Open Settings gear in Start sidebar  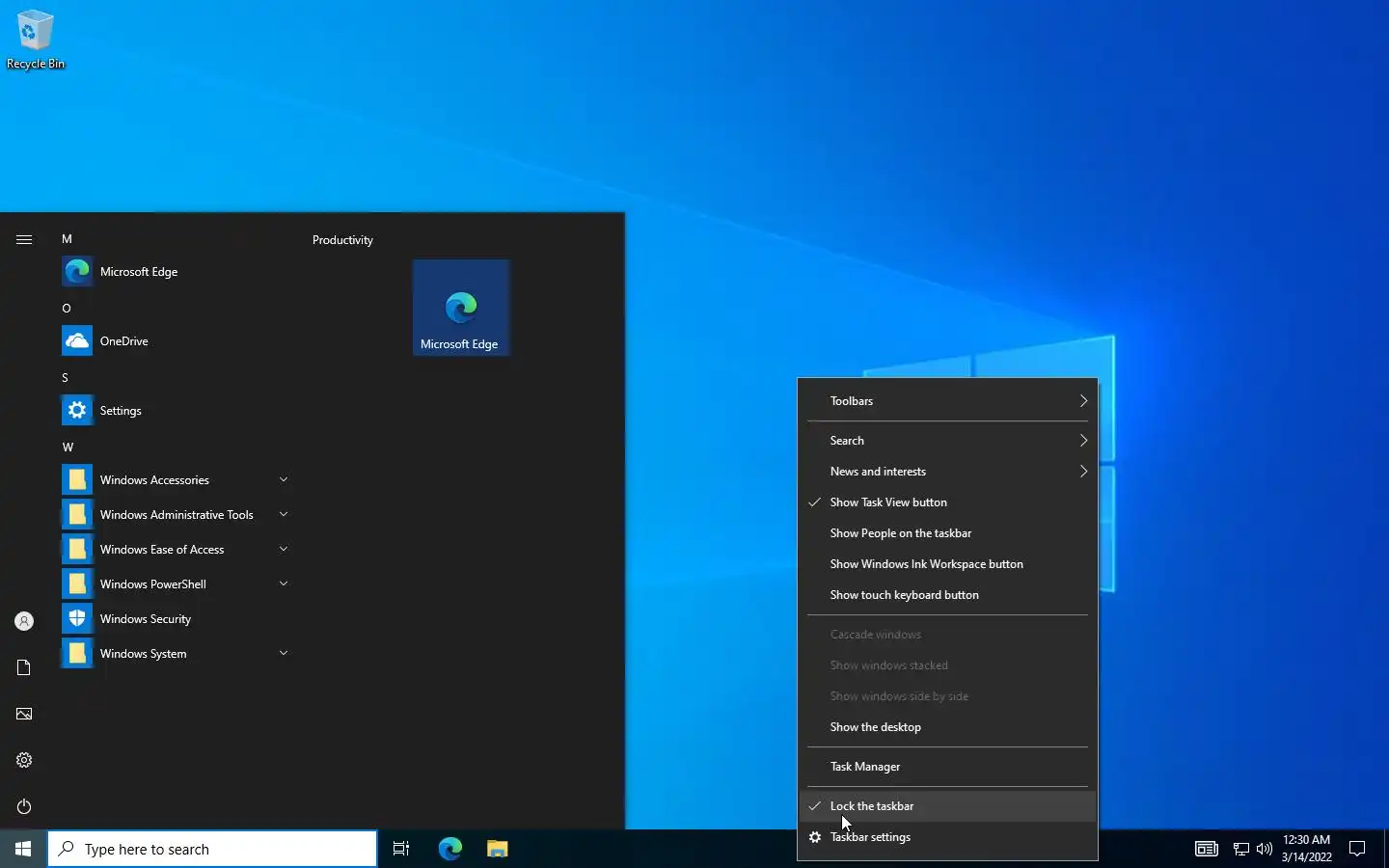tap(24, 760)
